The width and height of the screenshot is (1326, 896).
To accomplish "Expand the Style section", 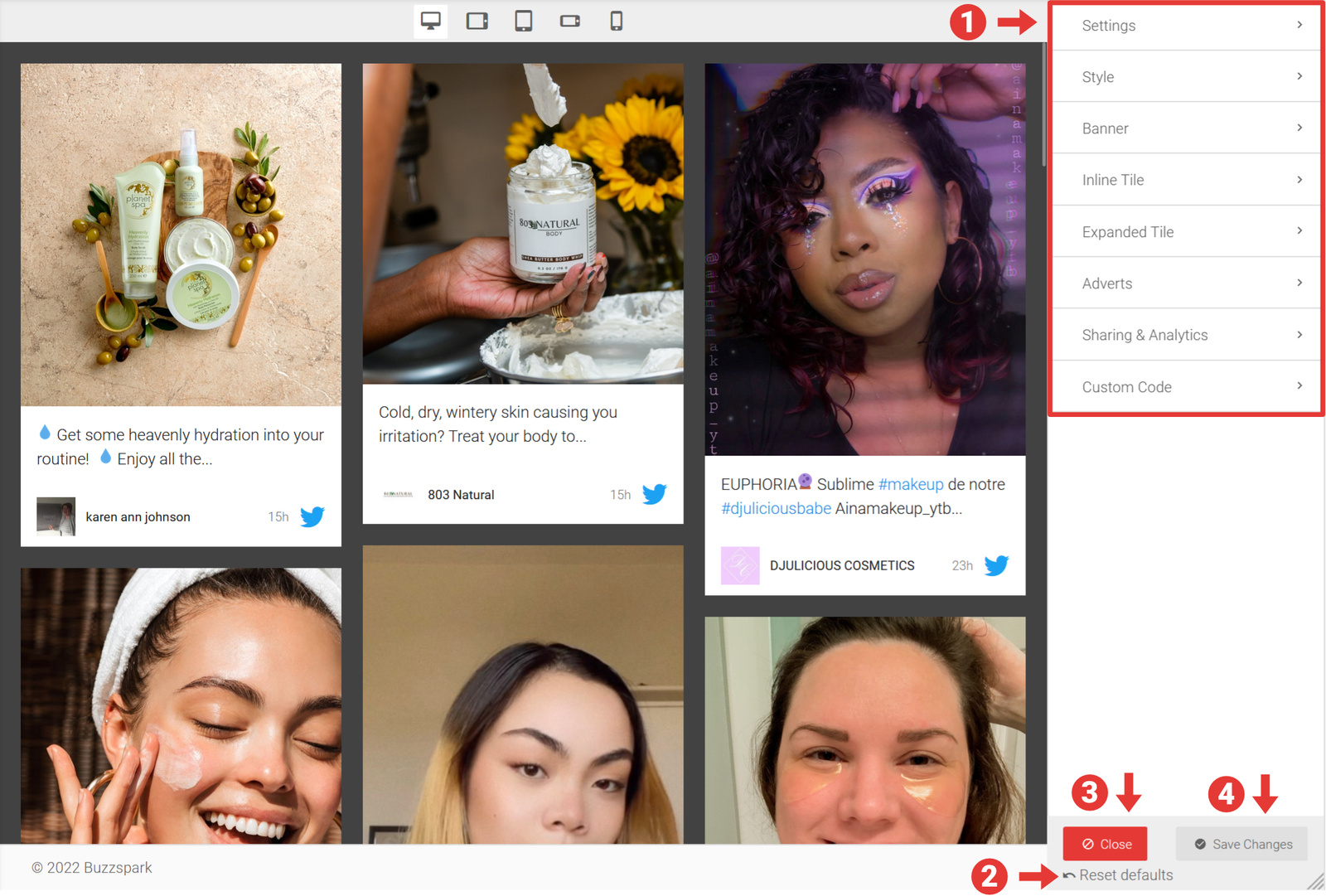I will [1186, 77].
